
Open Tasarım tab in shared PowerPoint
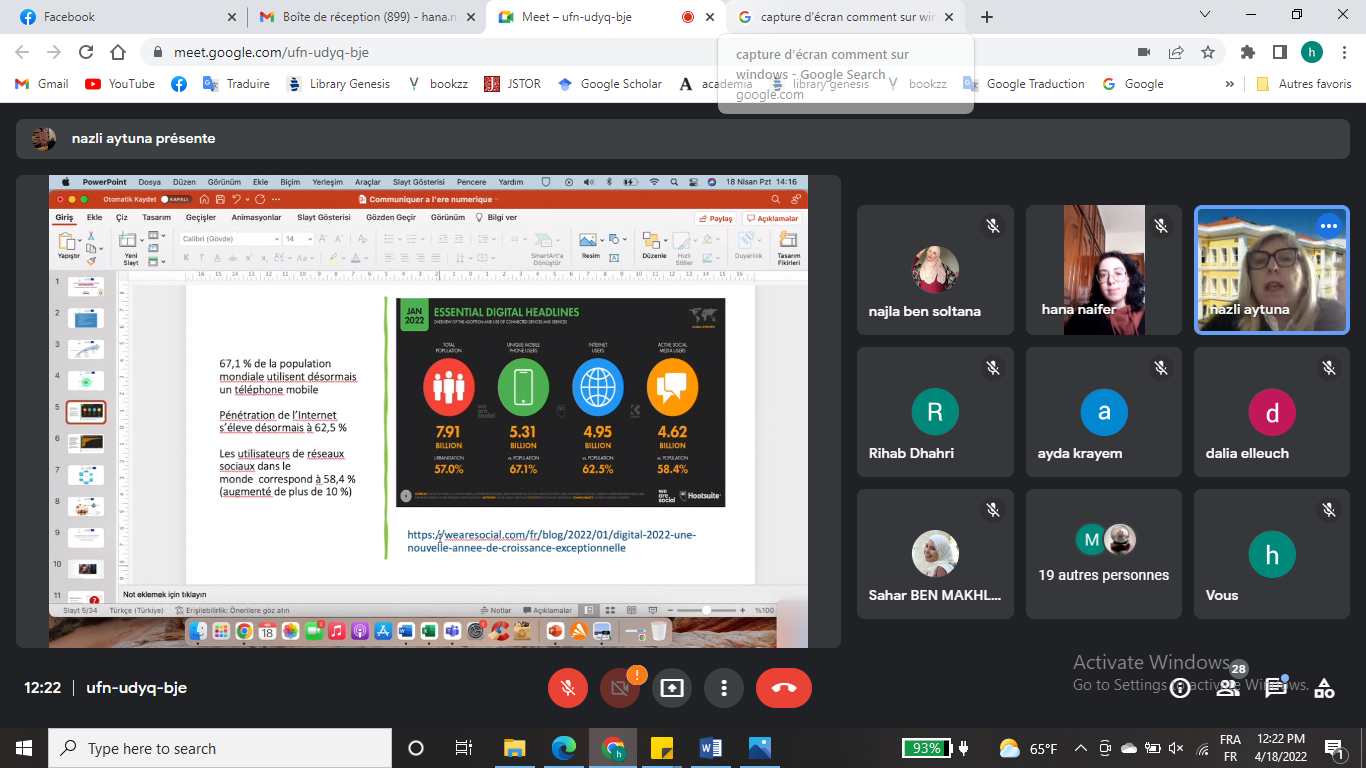156,217
